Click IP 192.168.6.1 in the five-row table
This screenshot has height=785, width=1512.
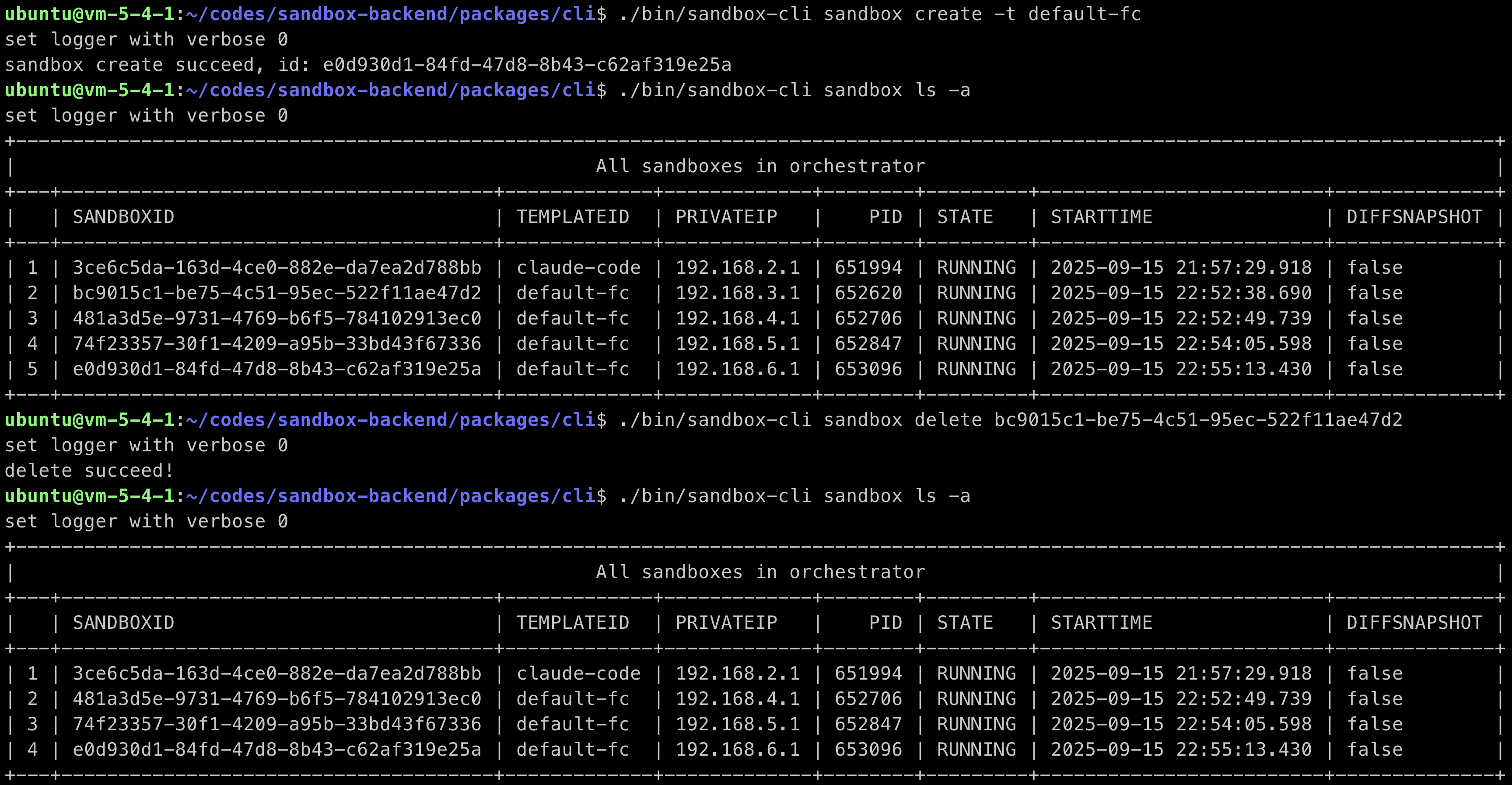pyautogui.click(x=738, y=369)
